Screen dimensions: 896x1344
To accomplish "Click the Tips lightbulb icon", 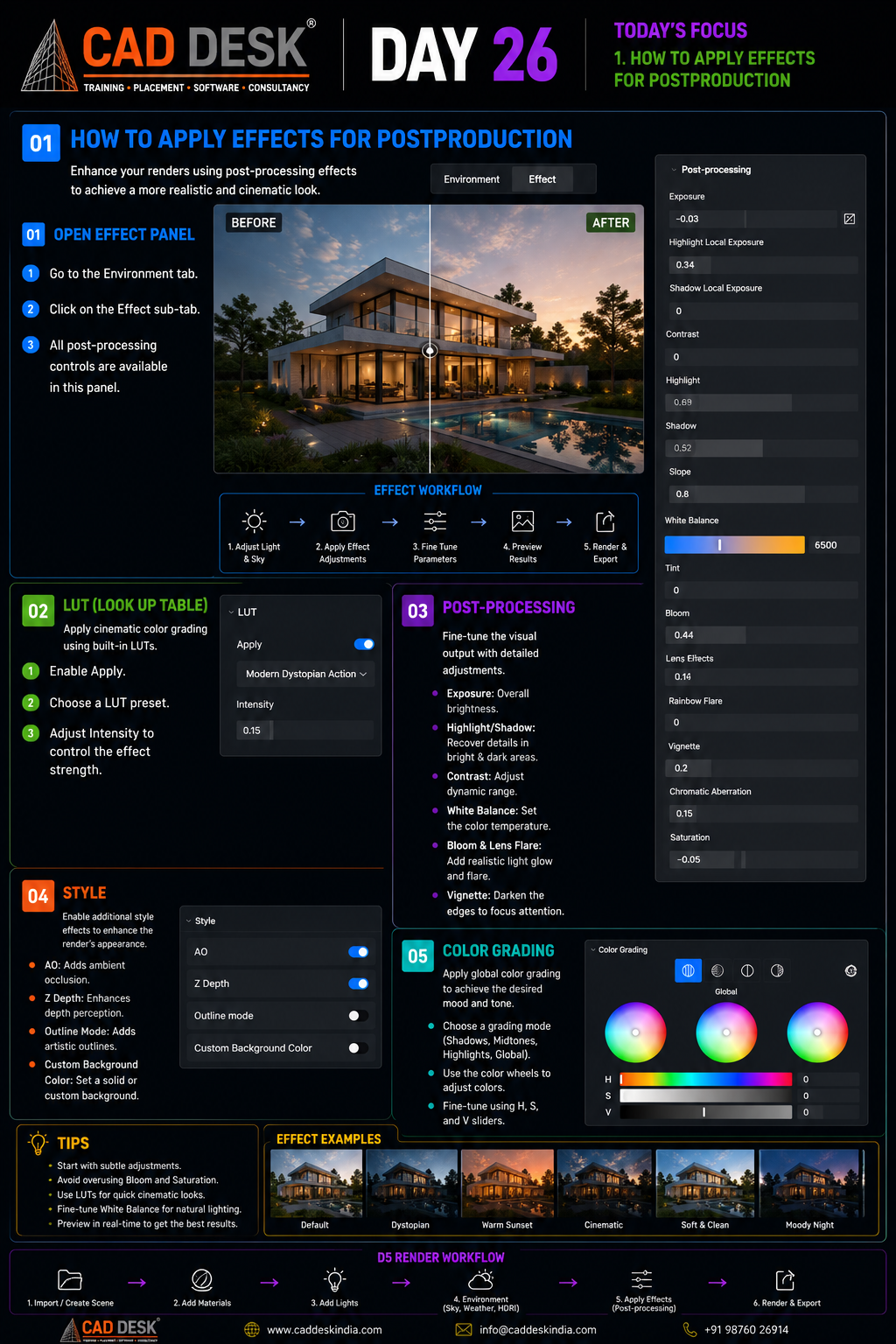I will pos(38,1143).
